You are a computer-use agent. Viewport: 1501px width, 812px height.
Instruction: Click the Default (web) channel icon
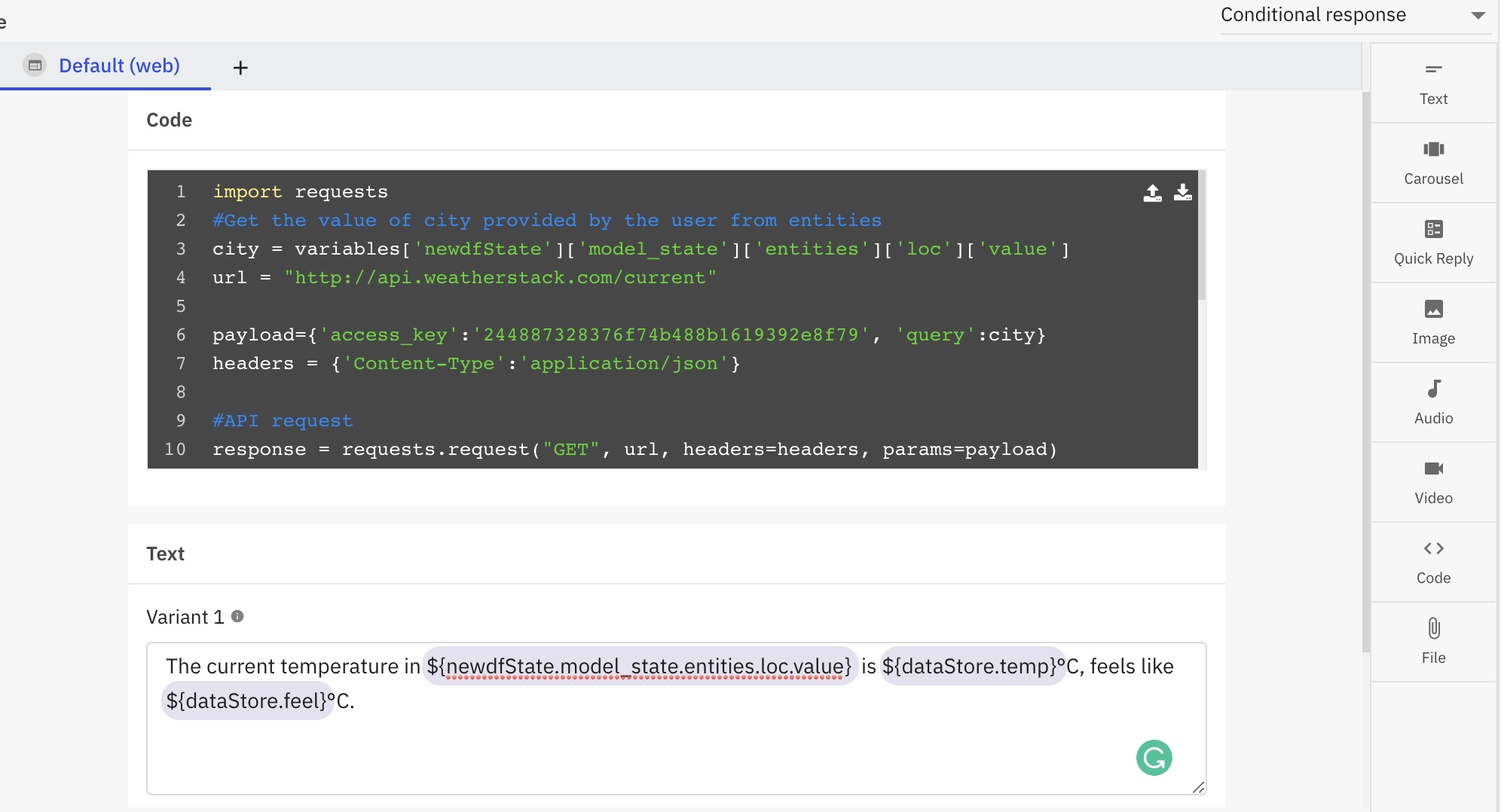[35, 66]
